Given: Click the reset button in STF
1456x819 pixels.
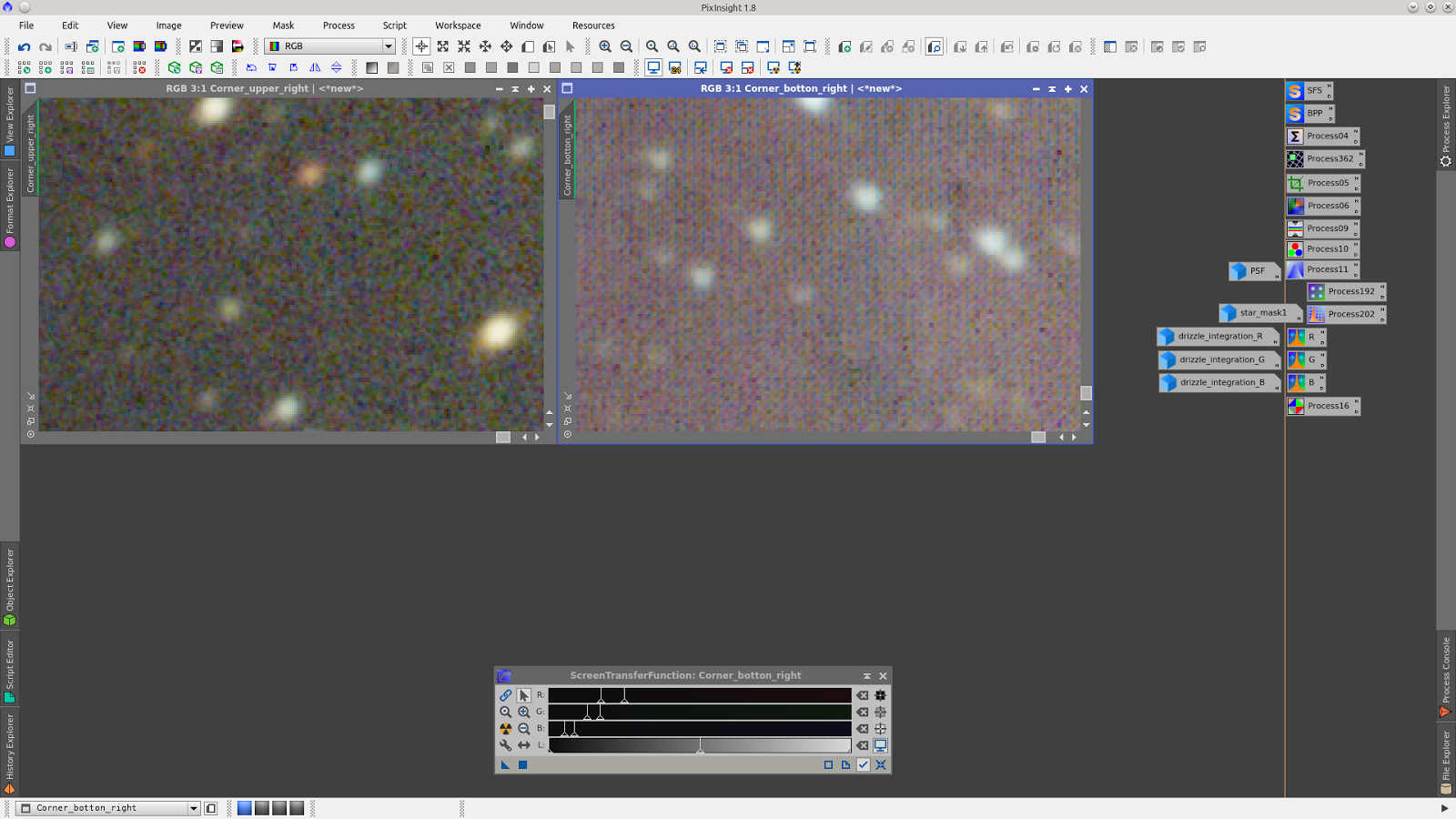Looking at the screenshot, I should click(x=881, y=765).
